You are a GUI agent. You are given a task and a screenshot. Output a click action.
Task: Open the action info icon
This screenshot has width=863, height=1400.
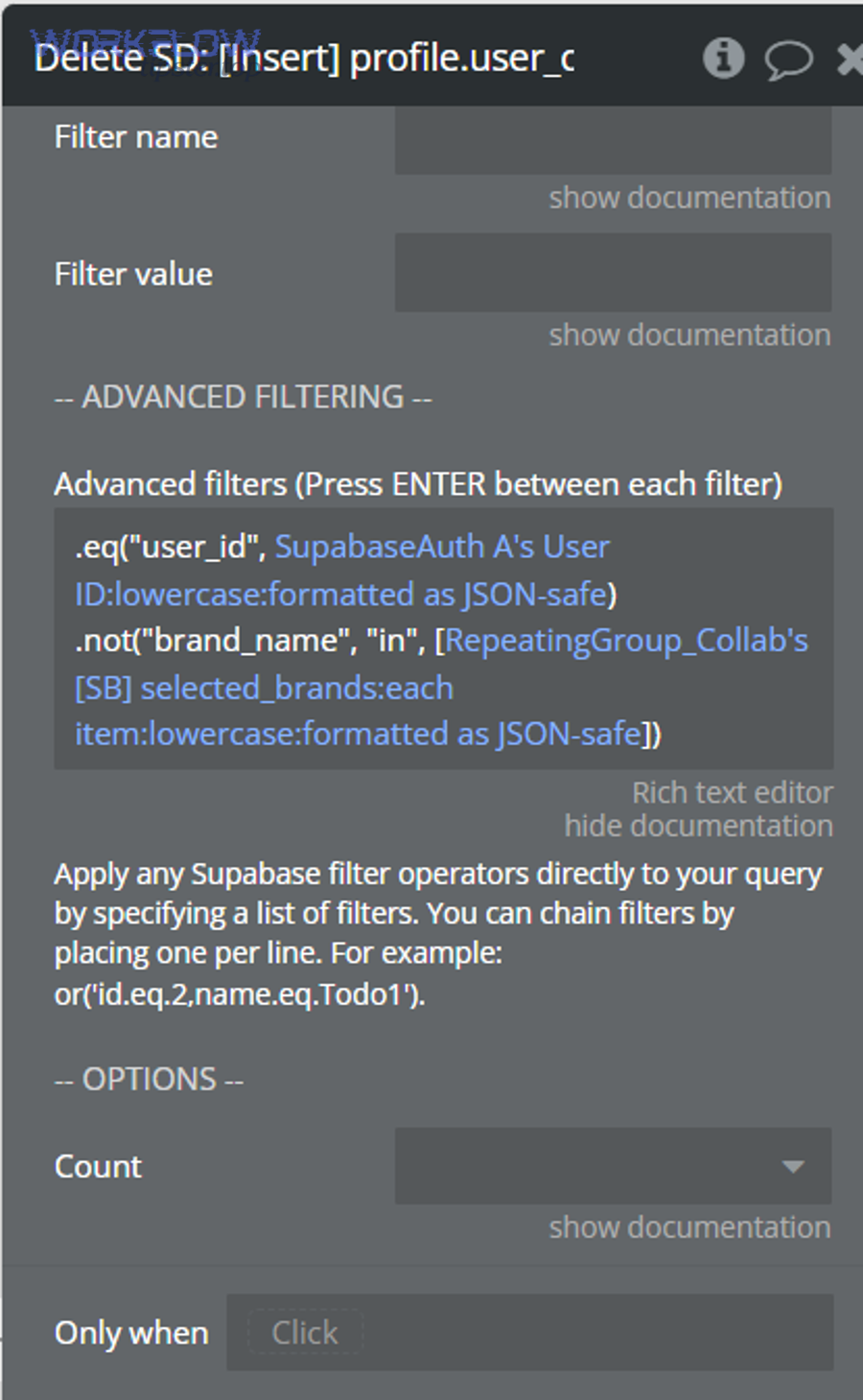[x=724, y=58]
